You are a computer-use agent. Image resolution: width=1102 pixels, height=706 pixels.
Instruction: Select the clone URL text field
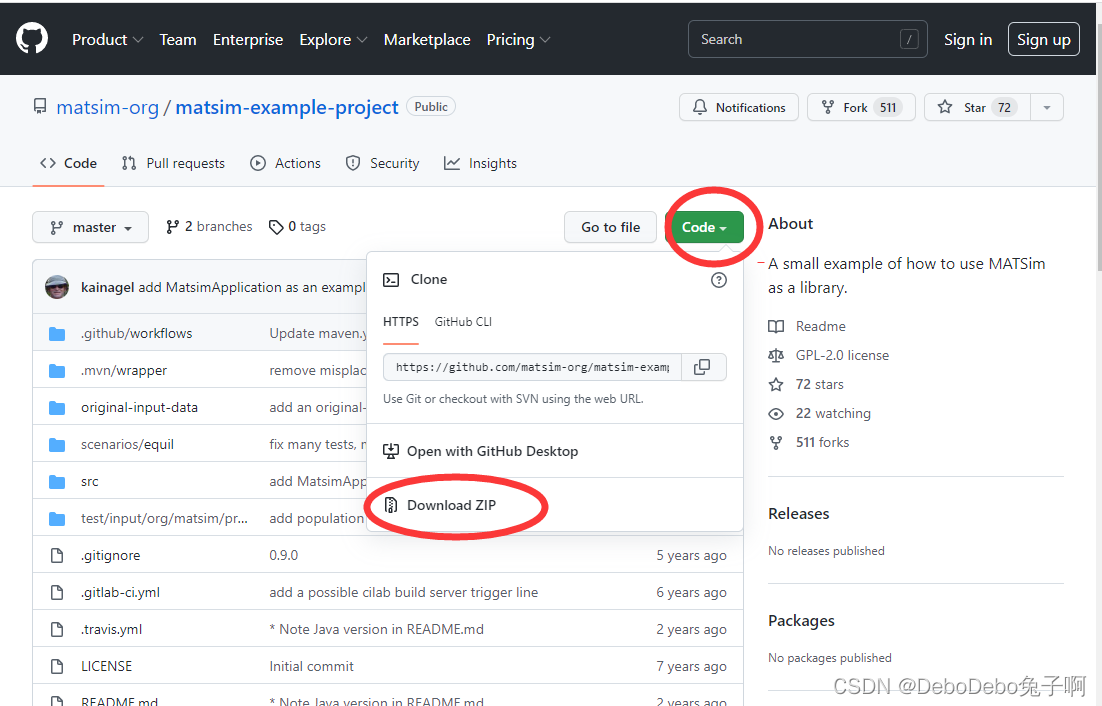point(532,367)
